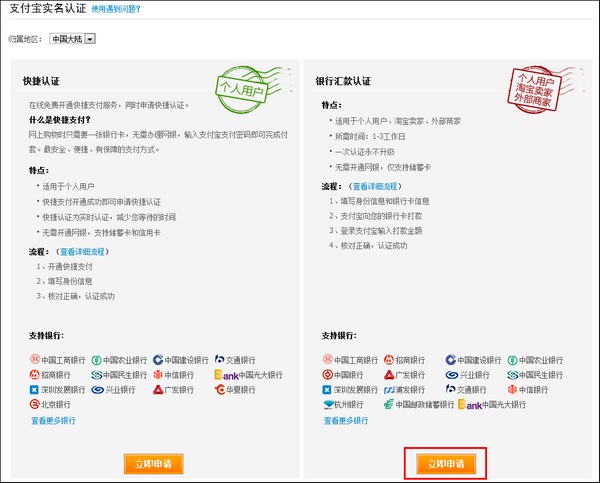This screenshot has height=483, width=600.
Task: Click 中国民生银行 logo in 银行汇款认证 panel
Action: click(535, 375)
